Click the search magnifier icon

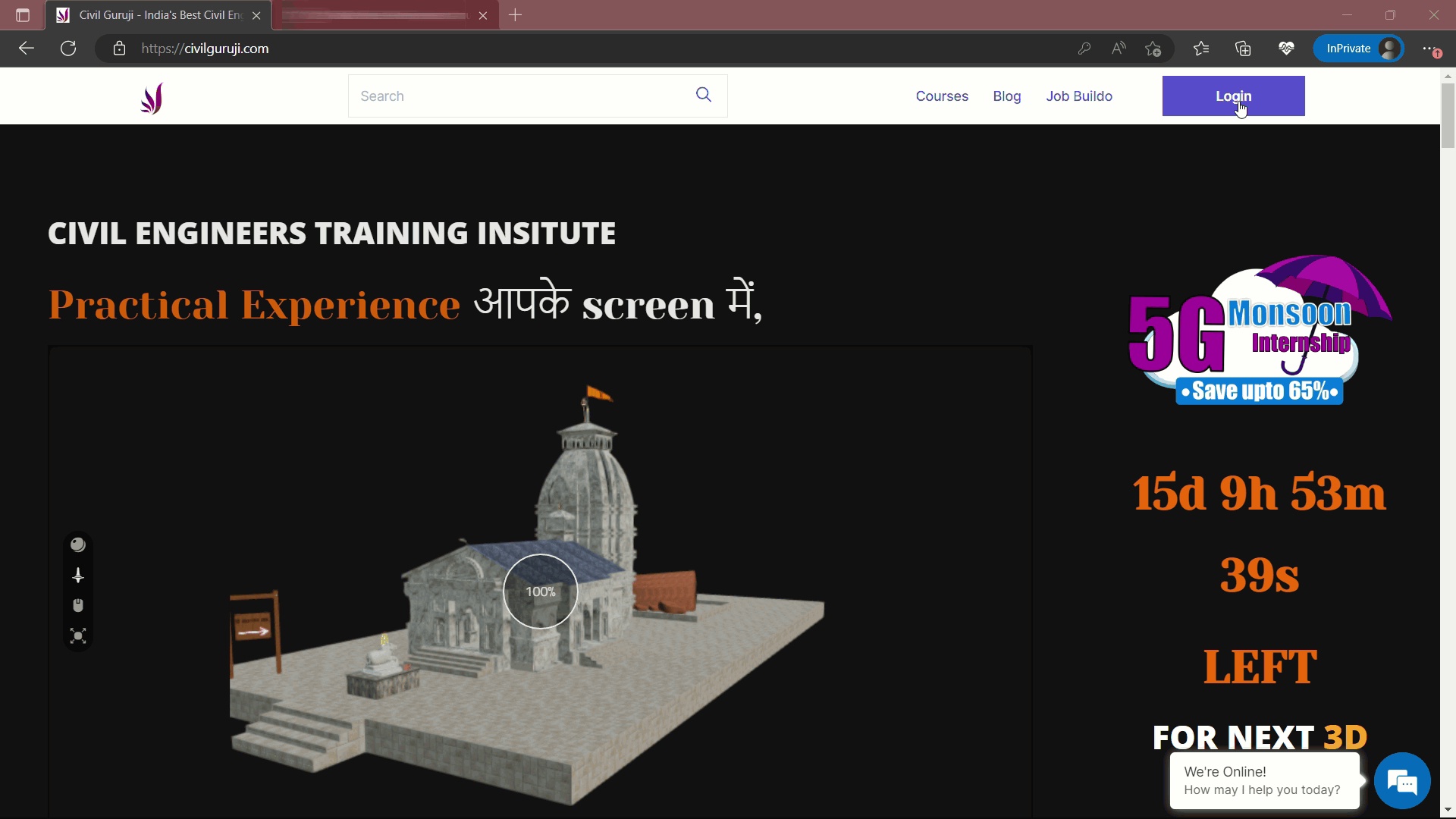point(704,95)
